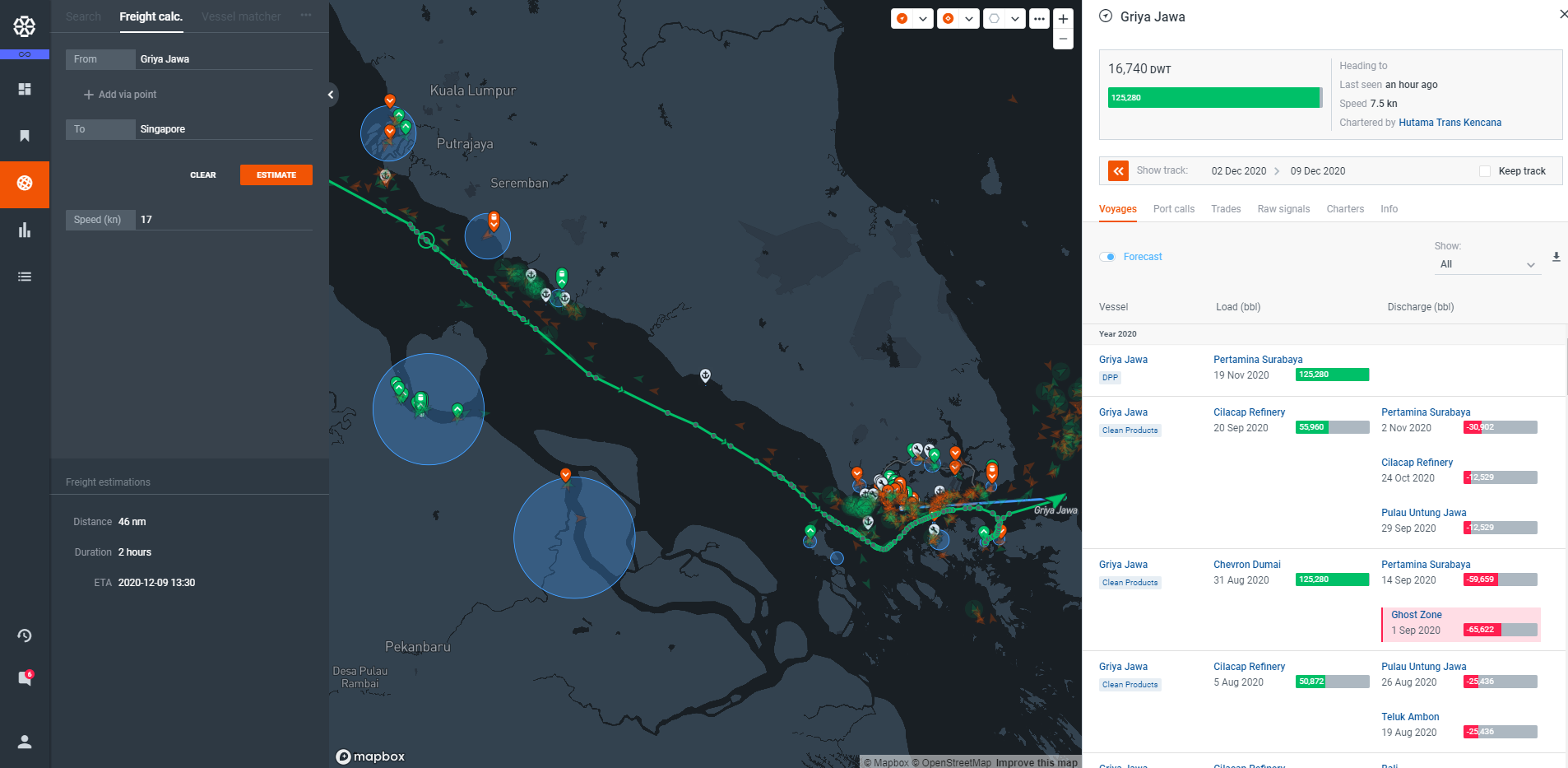Open map toolbar three-dot more options

coord(1040,18)
